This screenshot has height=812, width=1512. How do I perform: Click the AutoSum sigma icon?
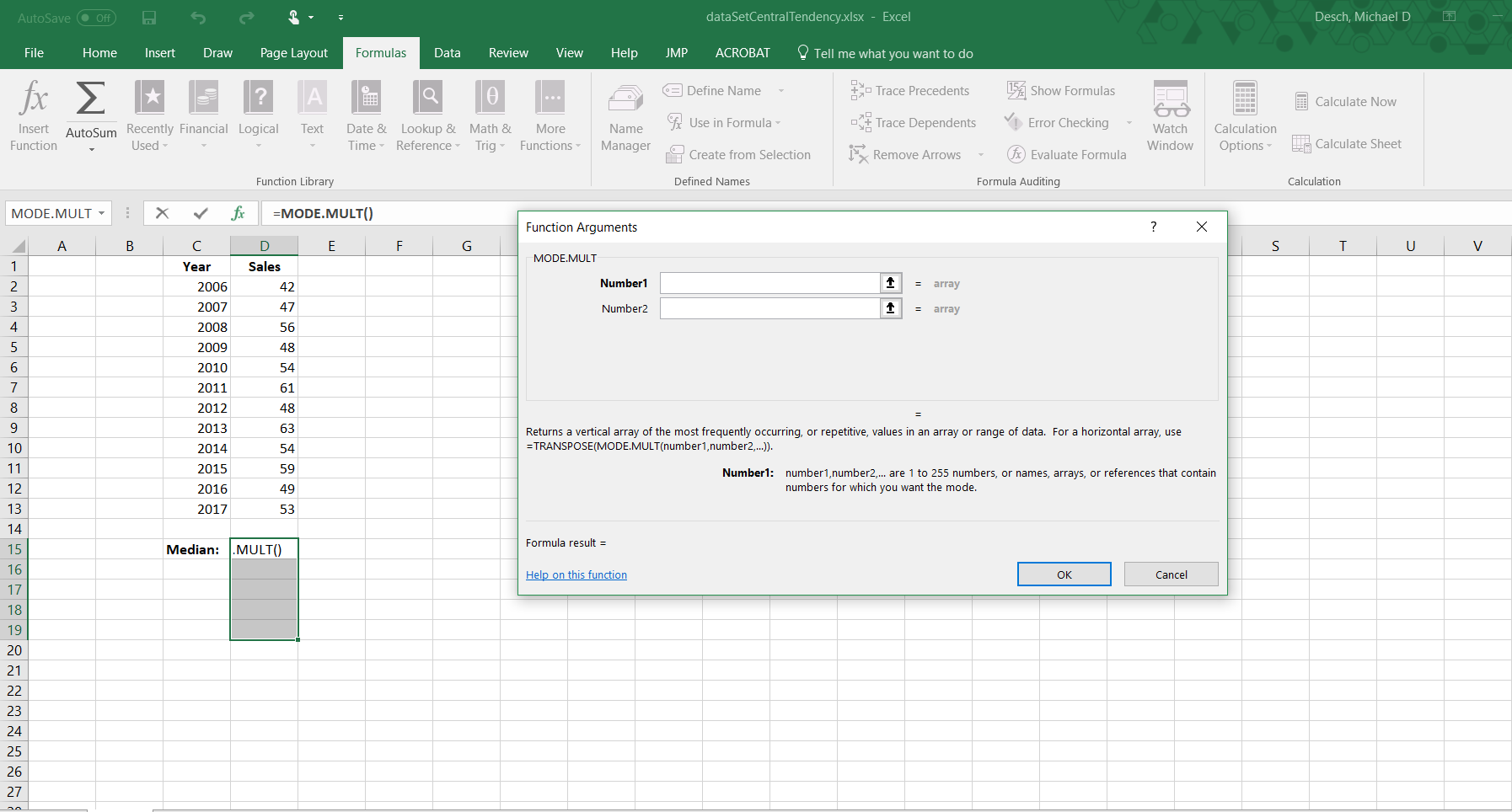tap(91, 99)
